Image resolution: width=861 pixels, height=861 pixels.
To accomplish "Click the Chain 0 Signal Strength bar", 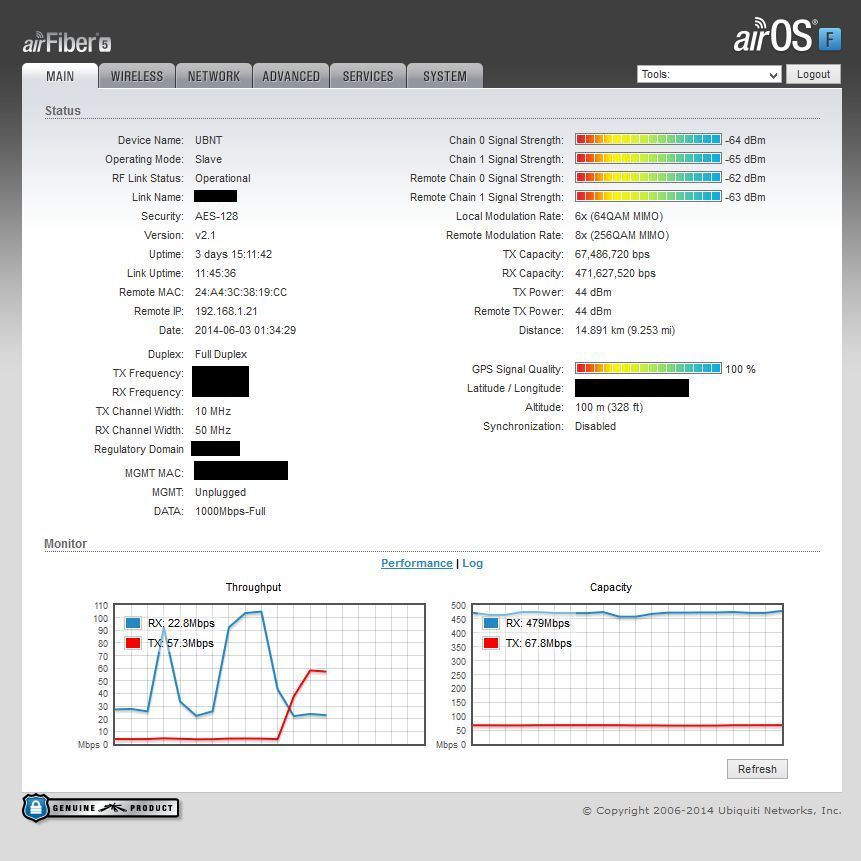I will (648, 140).
